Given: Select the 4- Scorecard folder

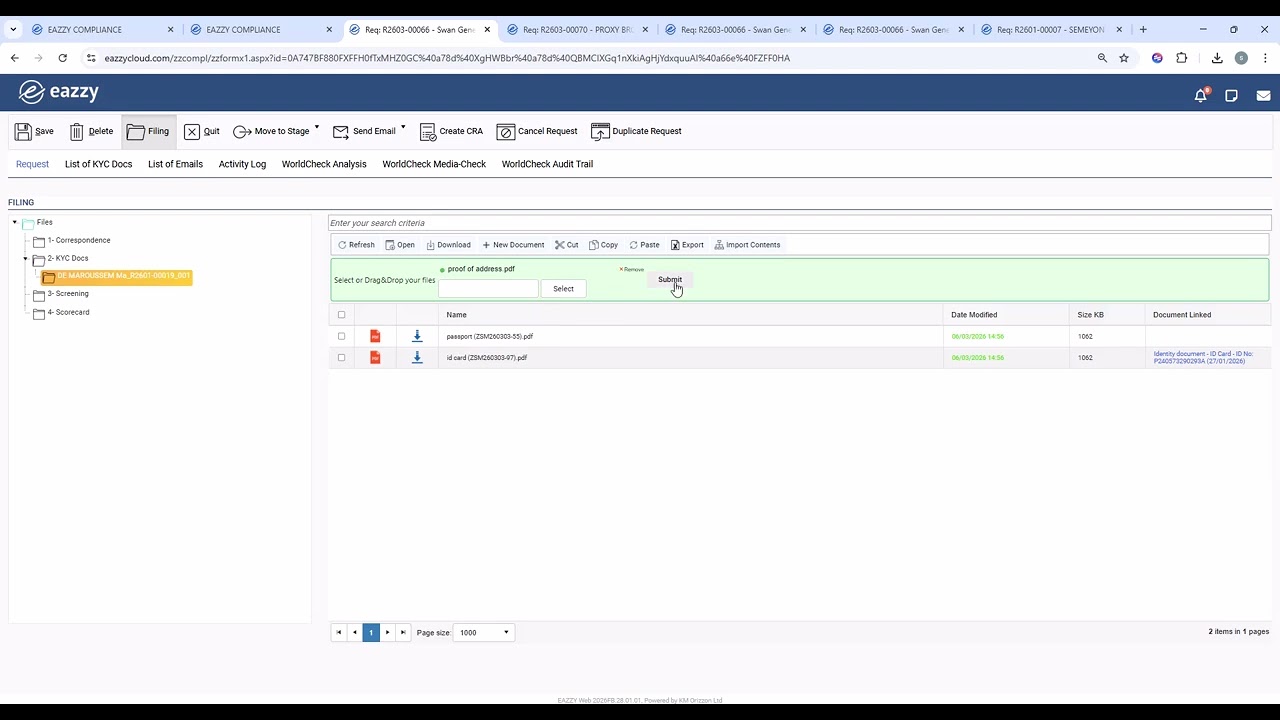Looking at the screenshot, I should 68,313.
